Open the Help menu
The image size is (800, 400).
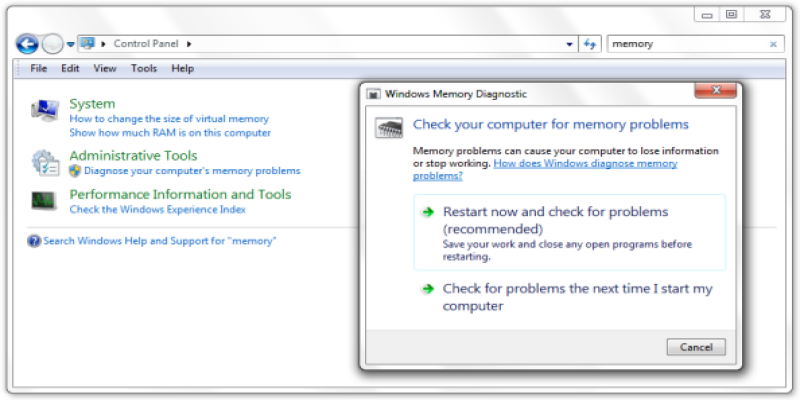pos(183,68)
